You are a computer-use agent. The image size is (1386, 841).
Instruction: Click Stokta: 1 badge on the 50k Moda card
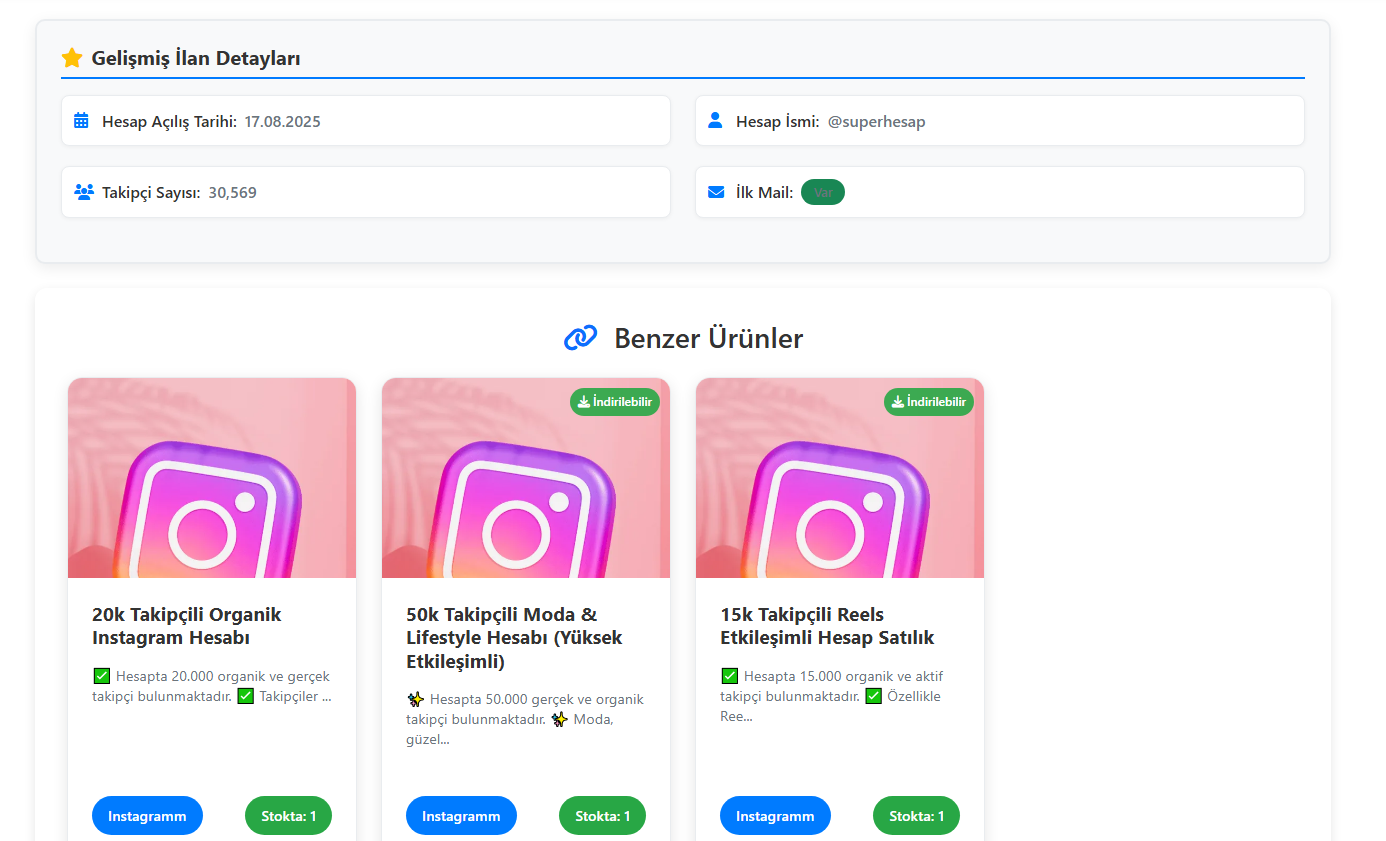pos(602,816)
